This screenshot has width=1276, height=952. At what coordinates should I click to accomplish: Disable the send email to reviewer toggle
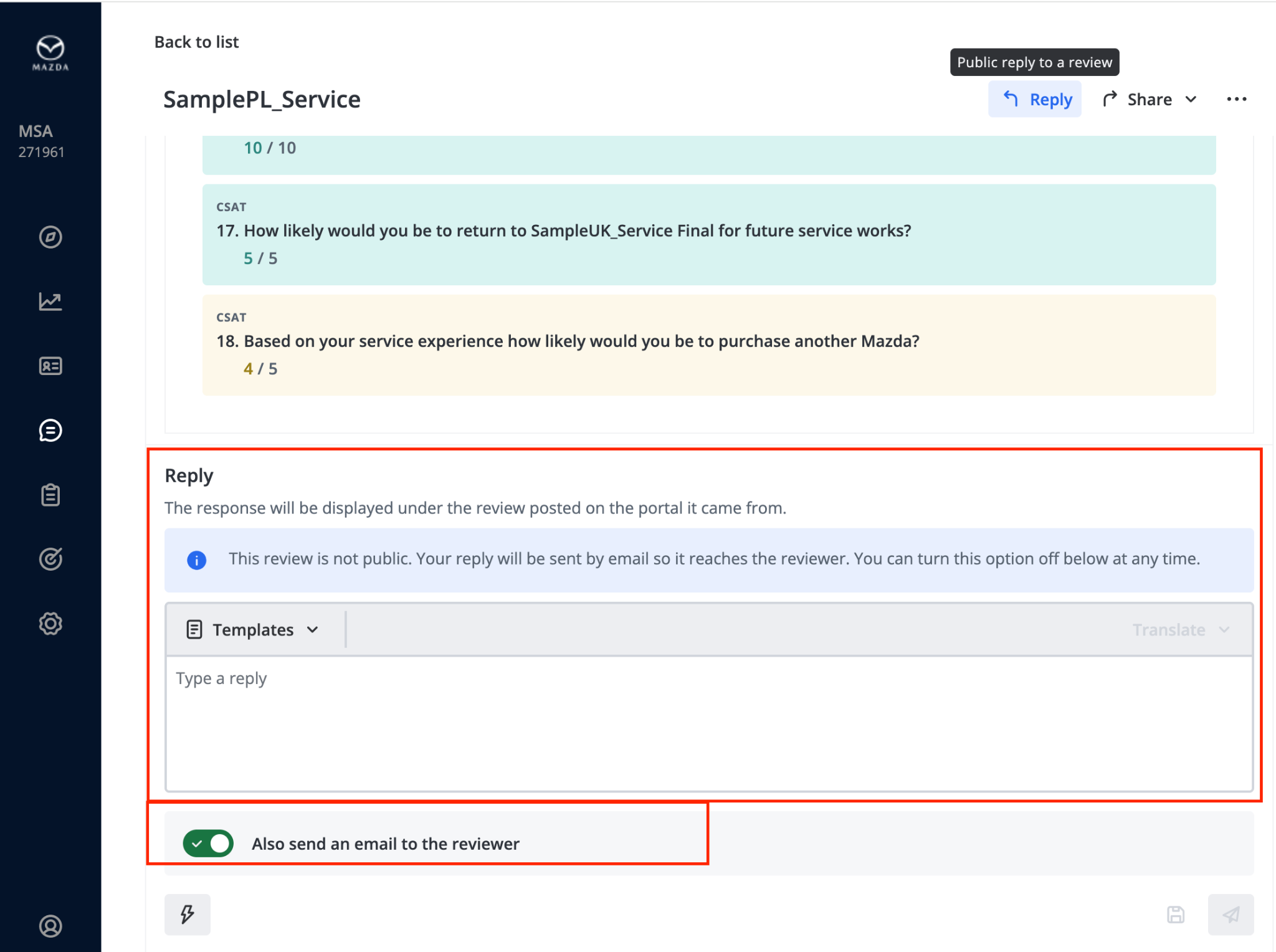(x=208, y=844)
